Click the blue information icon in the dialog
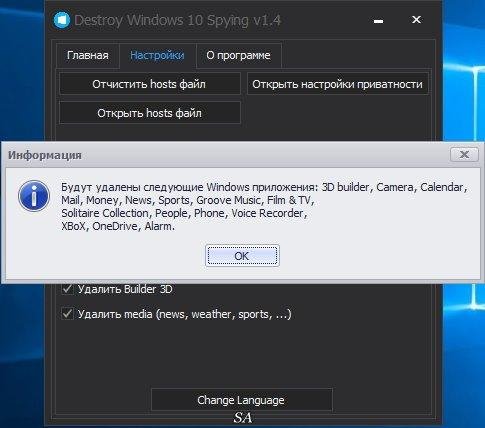Viewport: 485px width, 428px height. 34,196
